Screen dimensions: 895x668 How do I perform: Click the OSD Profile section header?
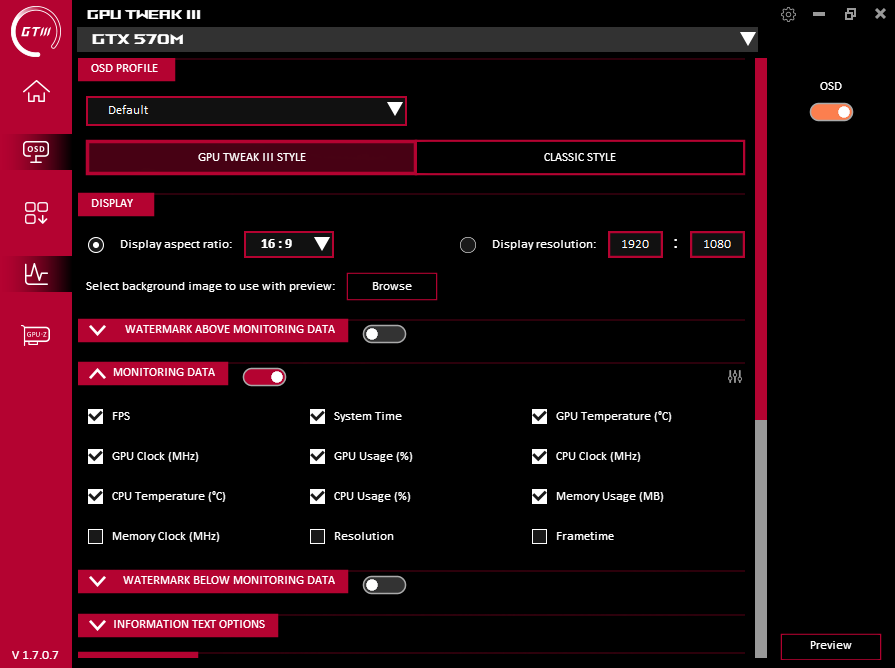point(126,69)
